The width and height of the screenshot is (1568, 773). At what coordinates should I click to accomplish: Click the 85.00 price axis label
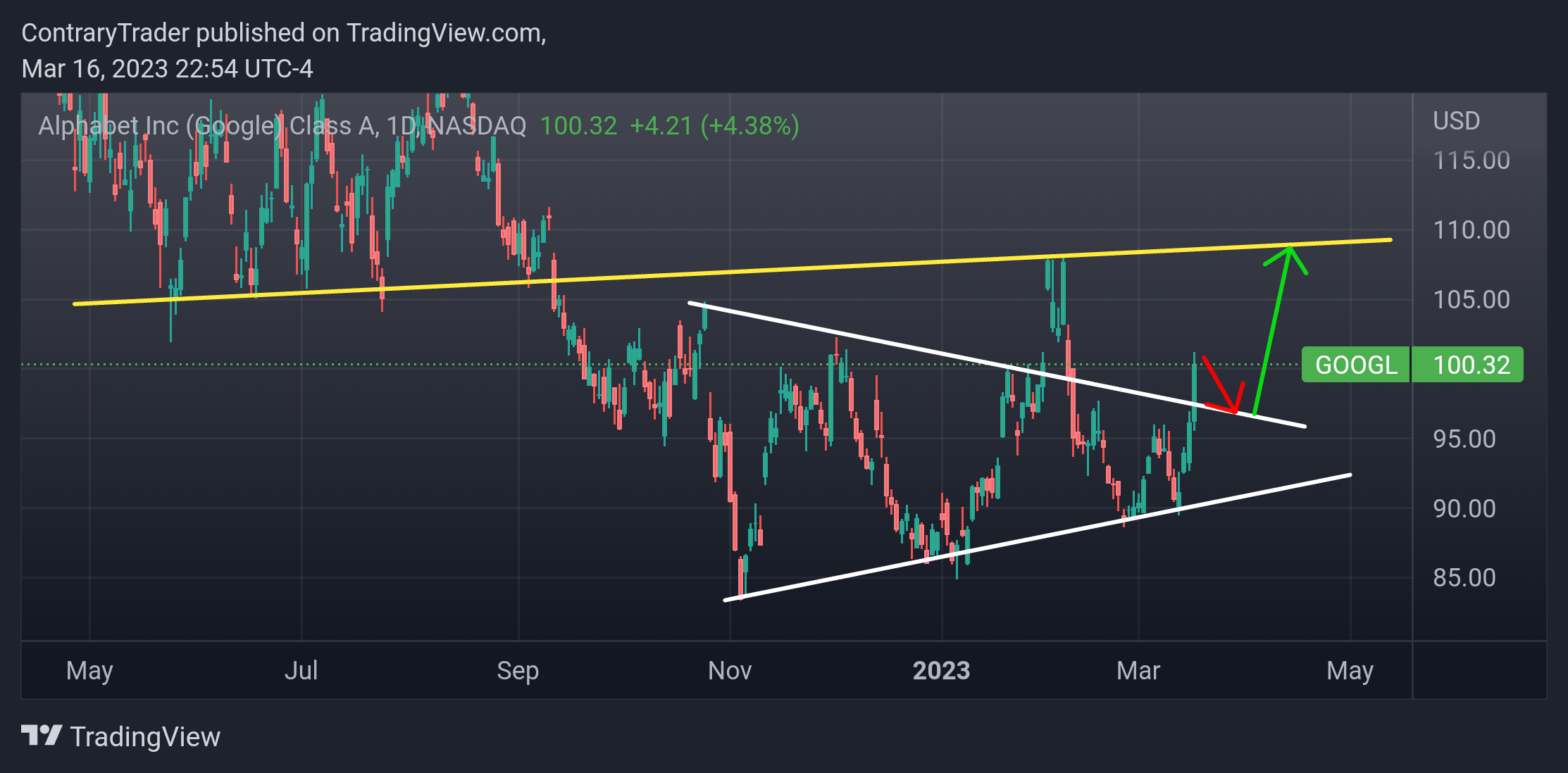[1464, 577]
